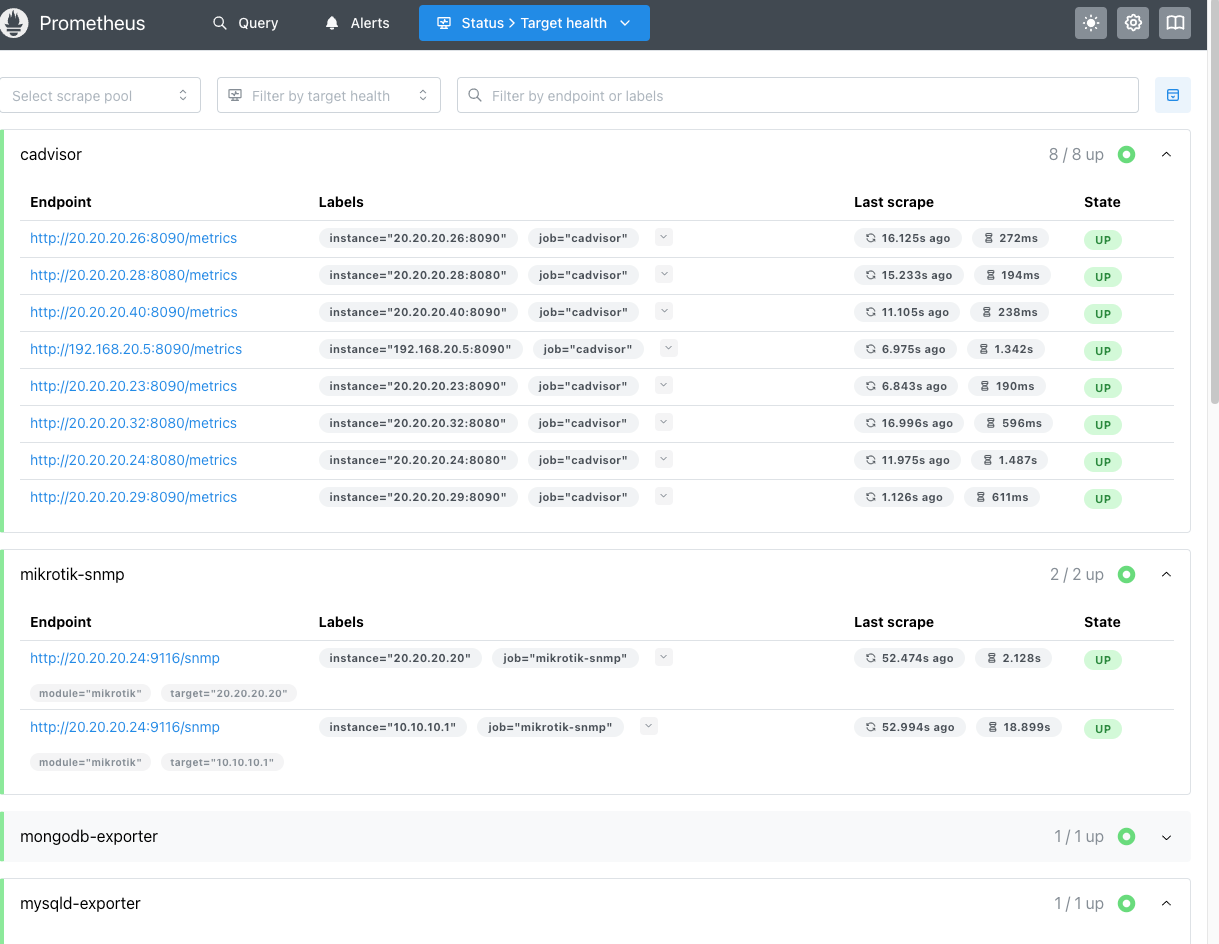The image size is (1219, 944).
Task: Open the Filter by target health dropdown
Action: coord(329,95)
